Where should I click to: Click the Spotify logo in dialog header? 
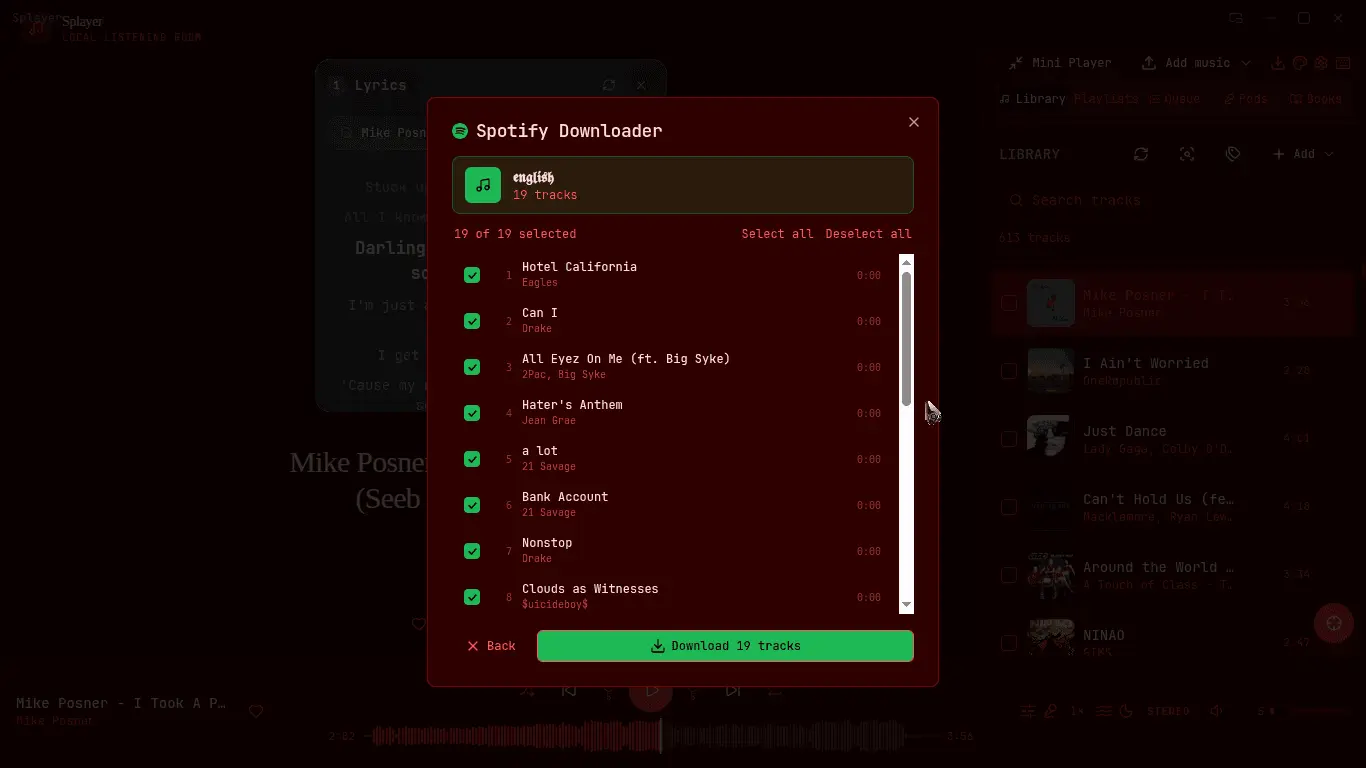point(460,131)
